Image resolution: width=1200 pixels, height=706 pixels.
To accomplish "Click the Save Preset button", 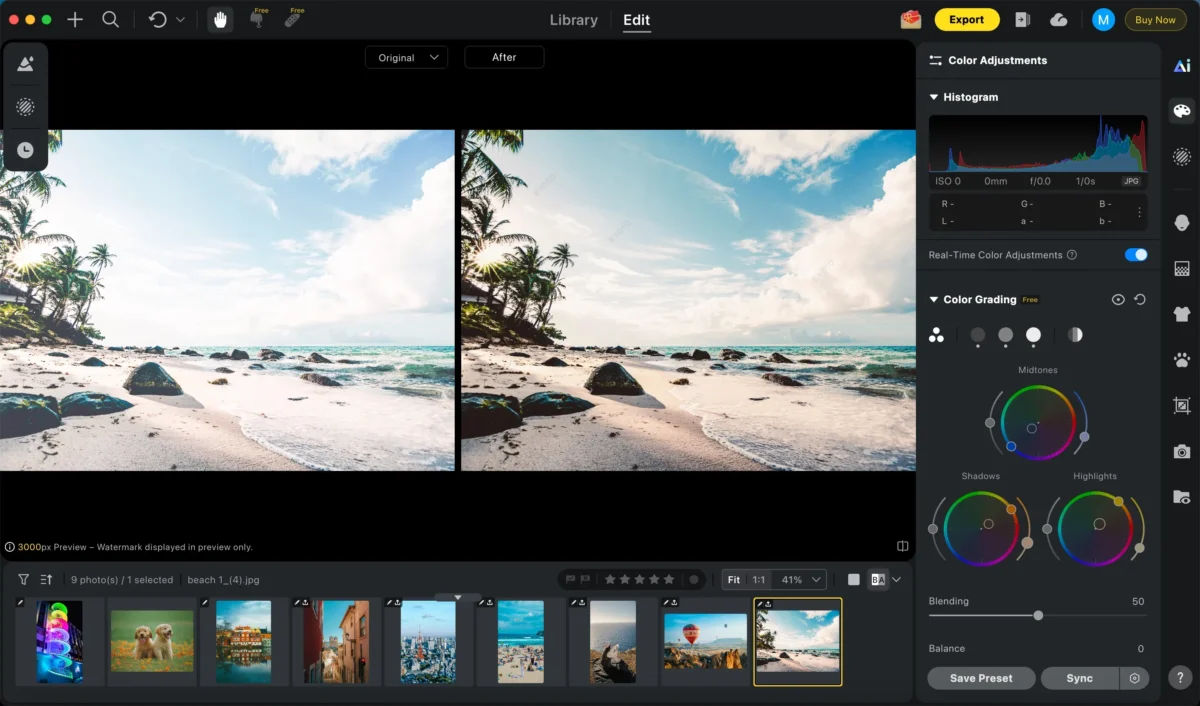I will 981,678.
